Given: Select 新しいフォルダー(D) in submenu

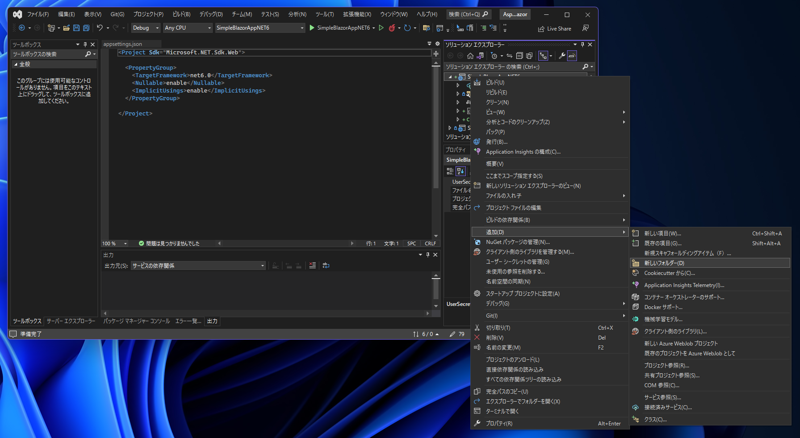Looking at the screenshot, I should (710, 263).
